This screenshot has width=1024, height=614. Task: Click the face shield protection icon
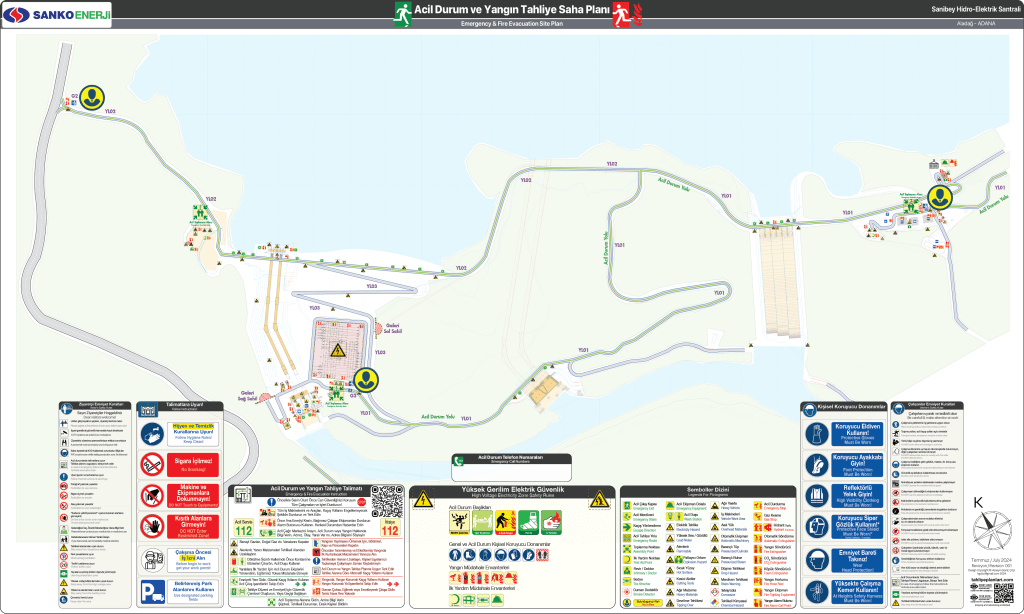tap(817, 526)
